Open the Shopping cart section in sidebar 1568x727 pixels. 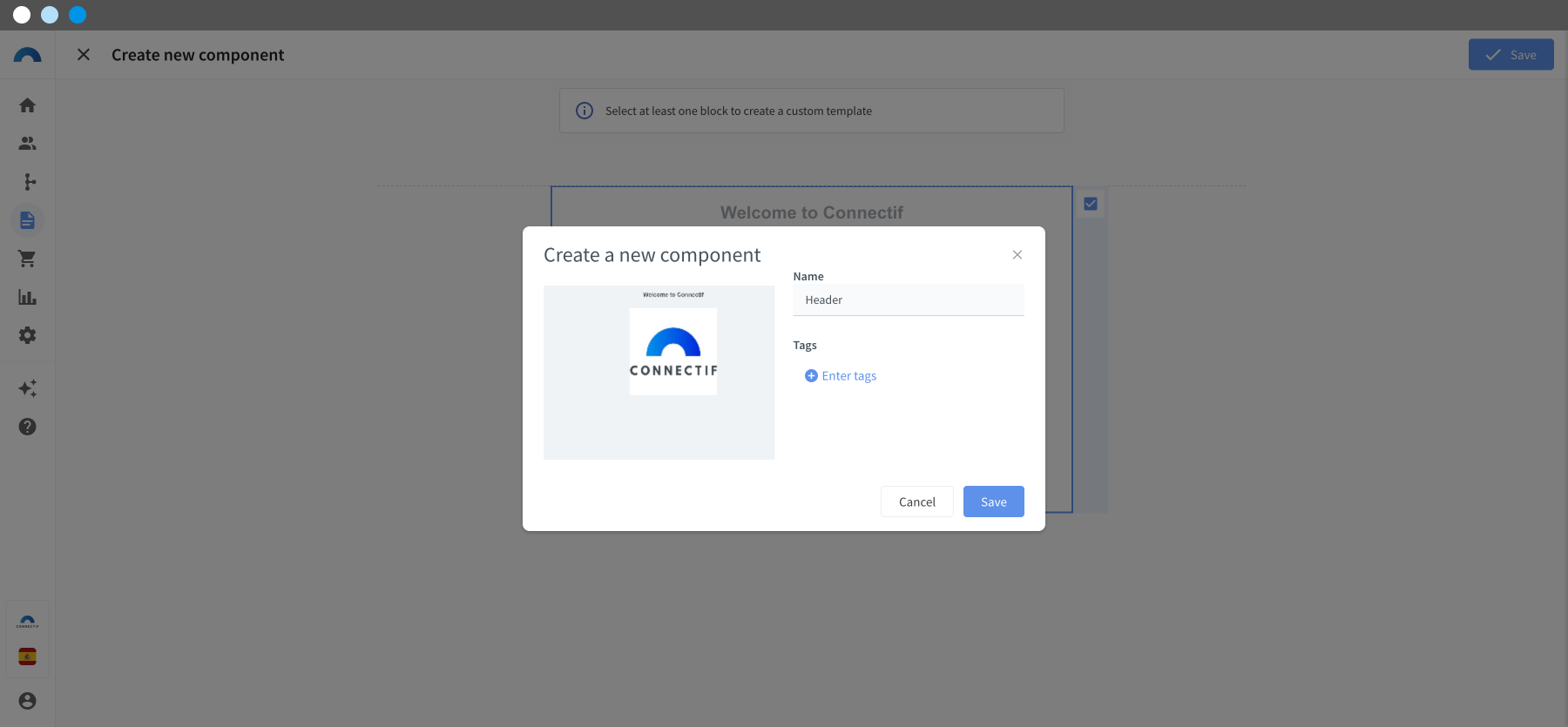click(27, 259)
